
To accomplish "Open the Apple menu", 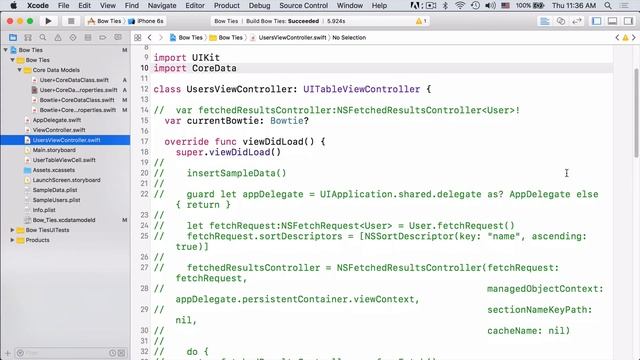I will [x=13, y=6].
